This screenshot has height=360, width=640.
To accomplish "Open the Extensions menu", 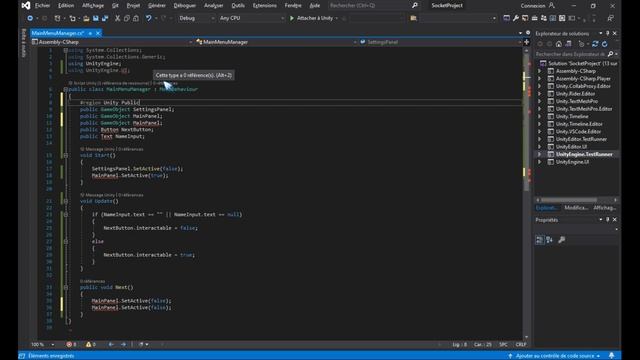I will click(x=264, y=5).
